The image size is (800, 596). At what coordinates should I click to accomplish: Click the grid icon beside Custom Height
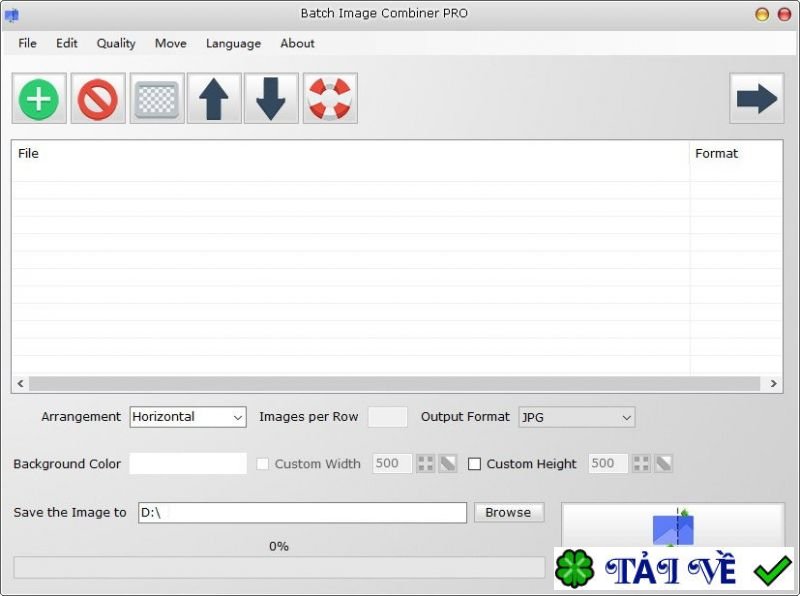coord(641,463)
